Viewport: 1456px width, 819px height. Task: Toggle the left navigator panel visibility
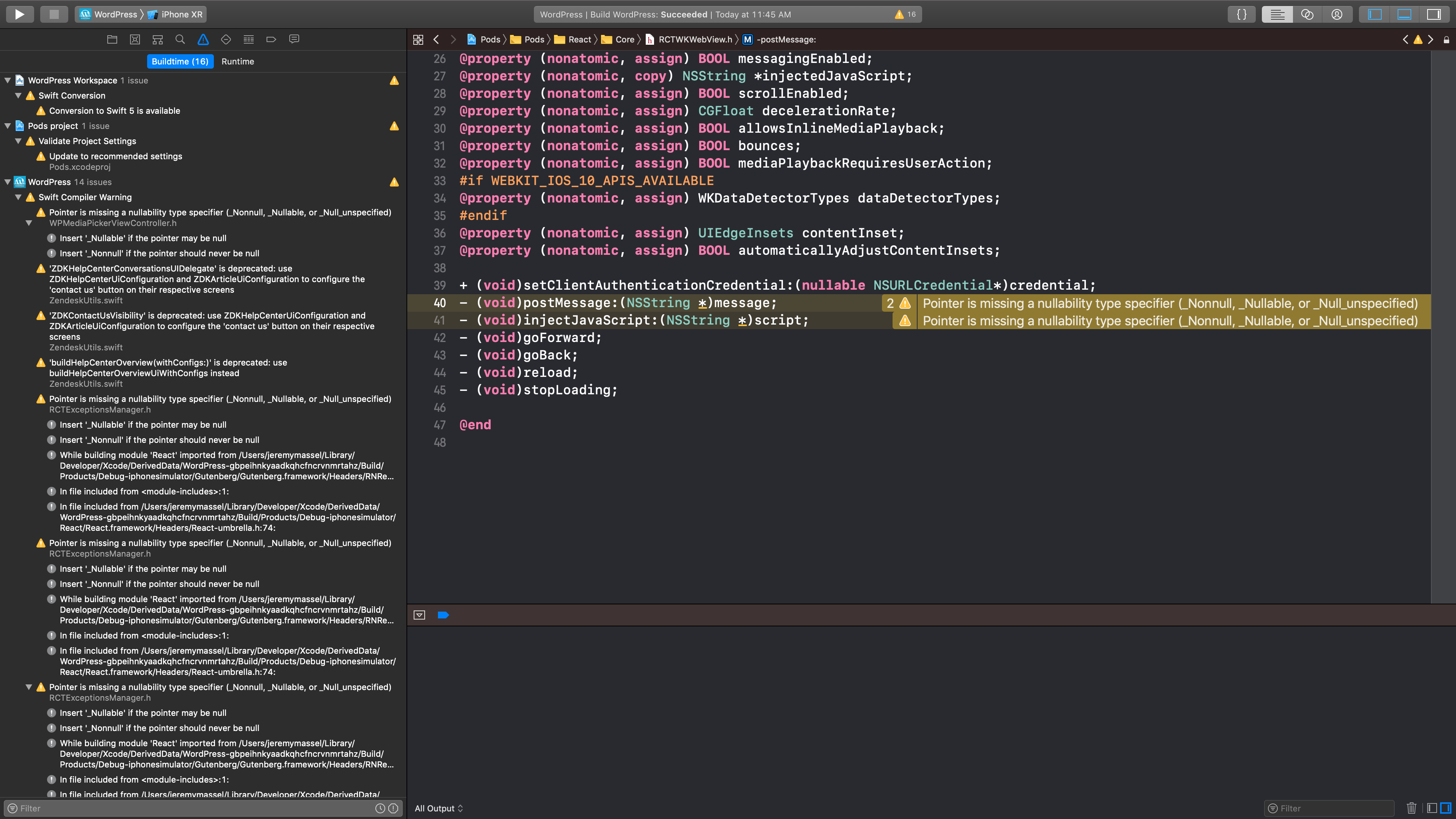pyautogui.click(x=1374, y=14)
